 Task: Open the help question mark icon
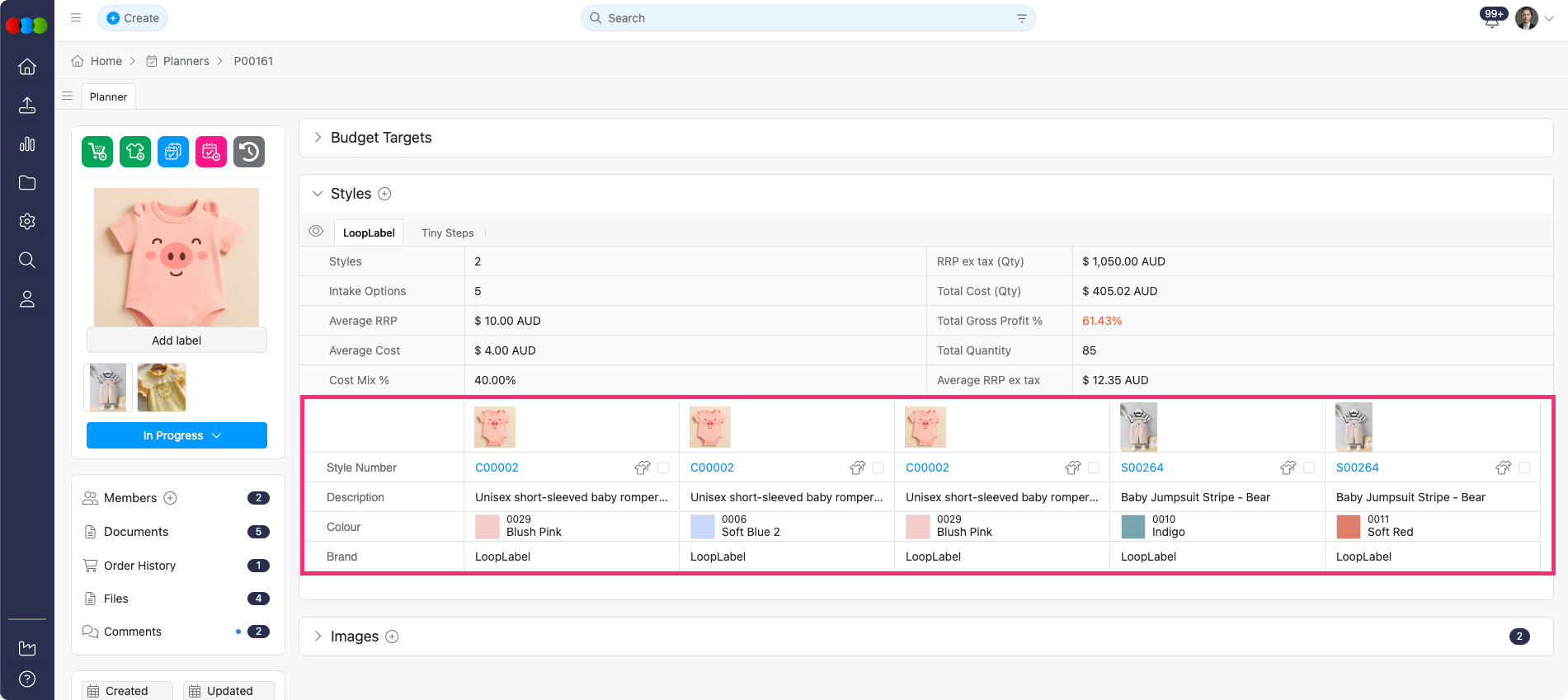(x=27, y=679)
